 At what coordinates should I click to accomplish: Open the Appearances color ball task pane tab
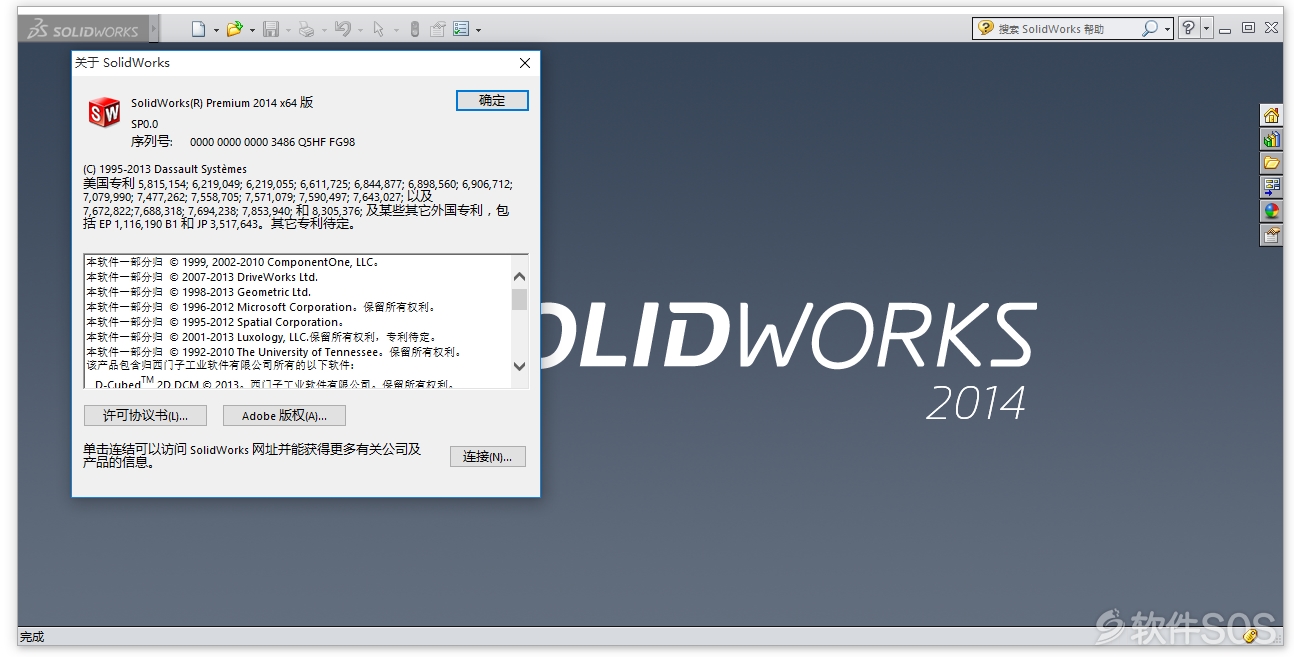tap(1271, 211)
